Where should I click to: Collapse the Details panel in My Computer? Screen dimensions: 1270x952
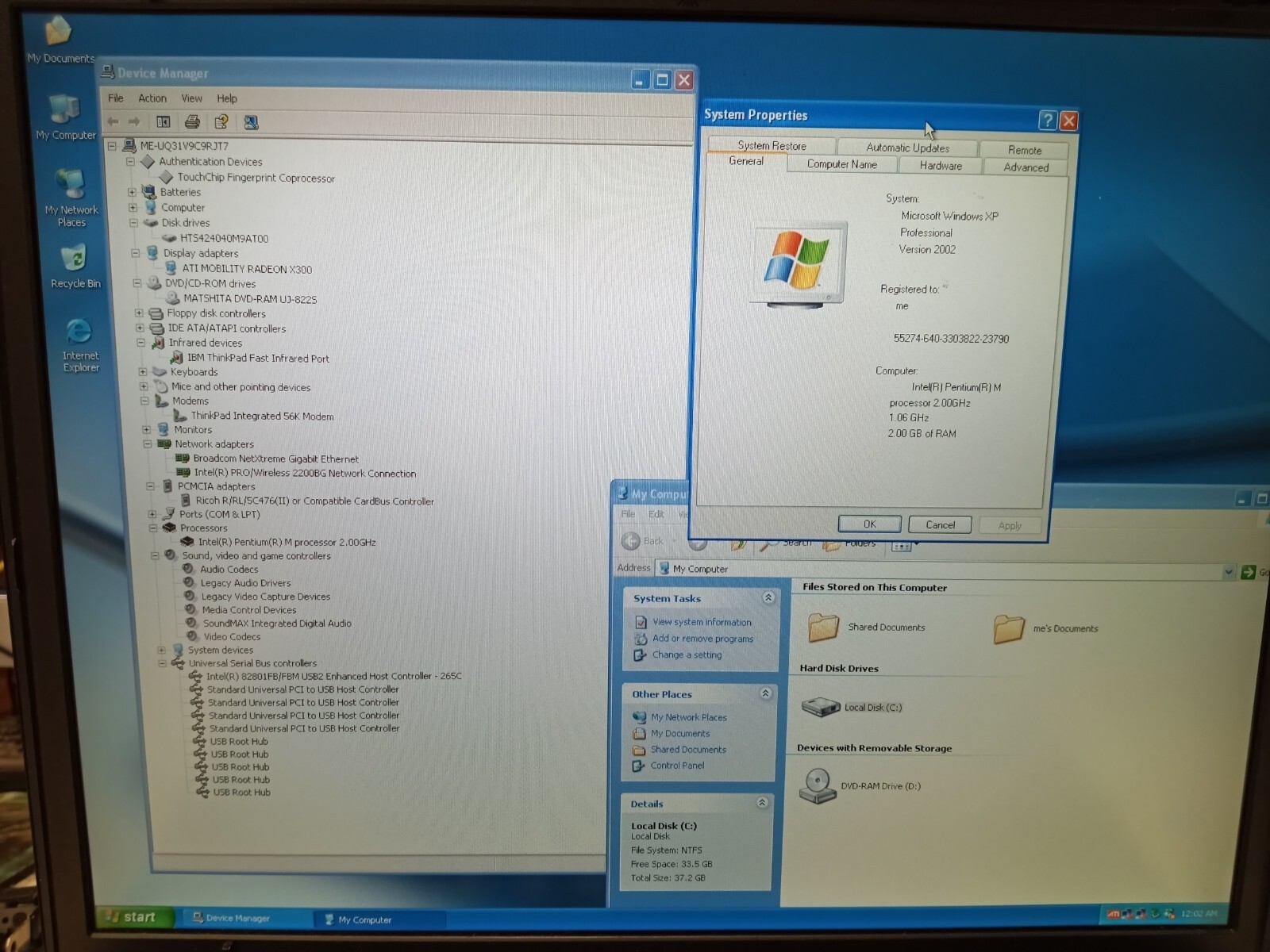762,803
